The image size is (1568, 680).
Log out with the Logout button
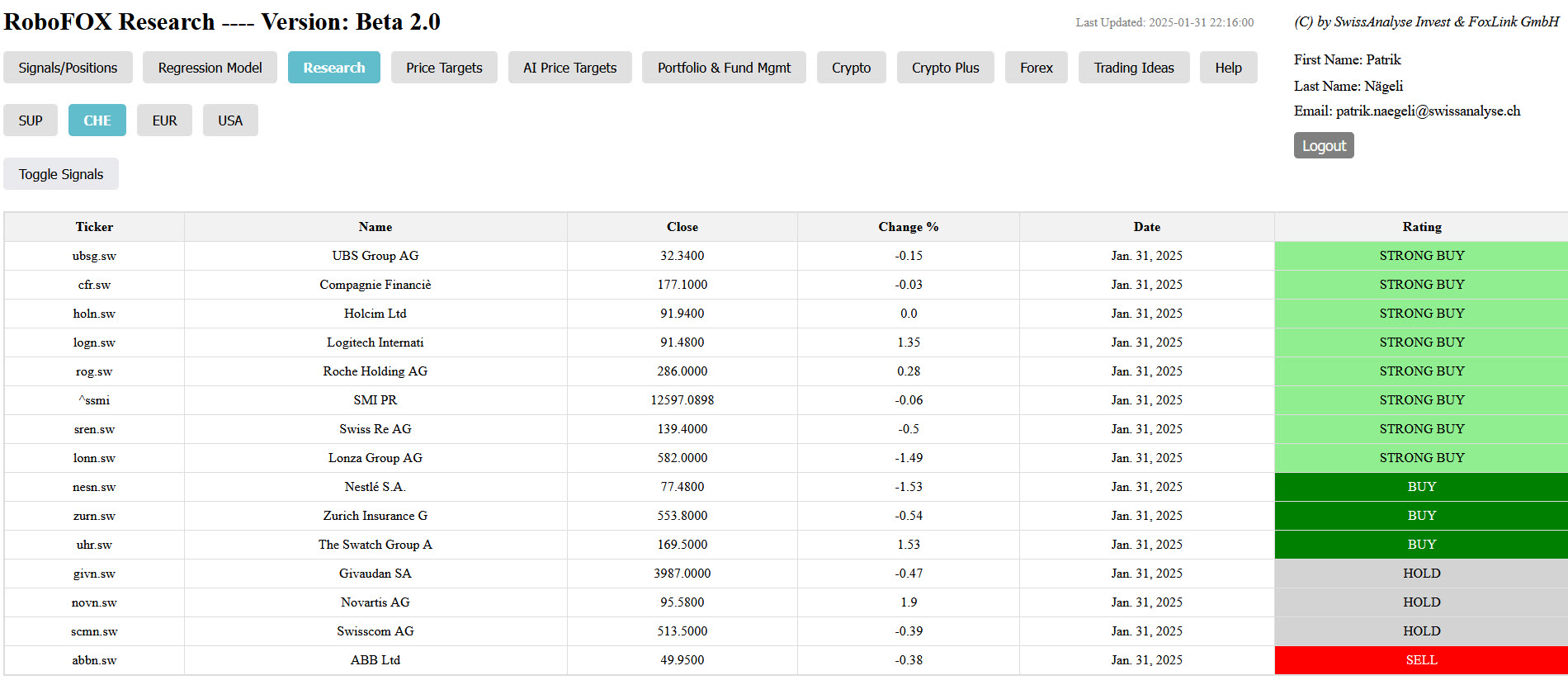pos(1324,145)
